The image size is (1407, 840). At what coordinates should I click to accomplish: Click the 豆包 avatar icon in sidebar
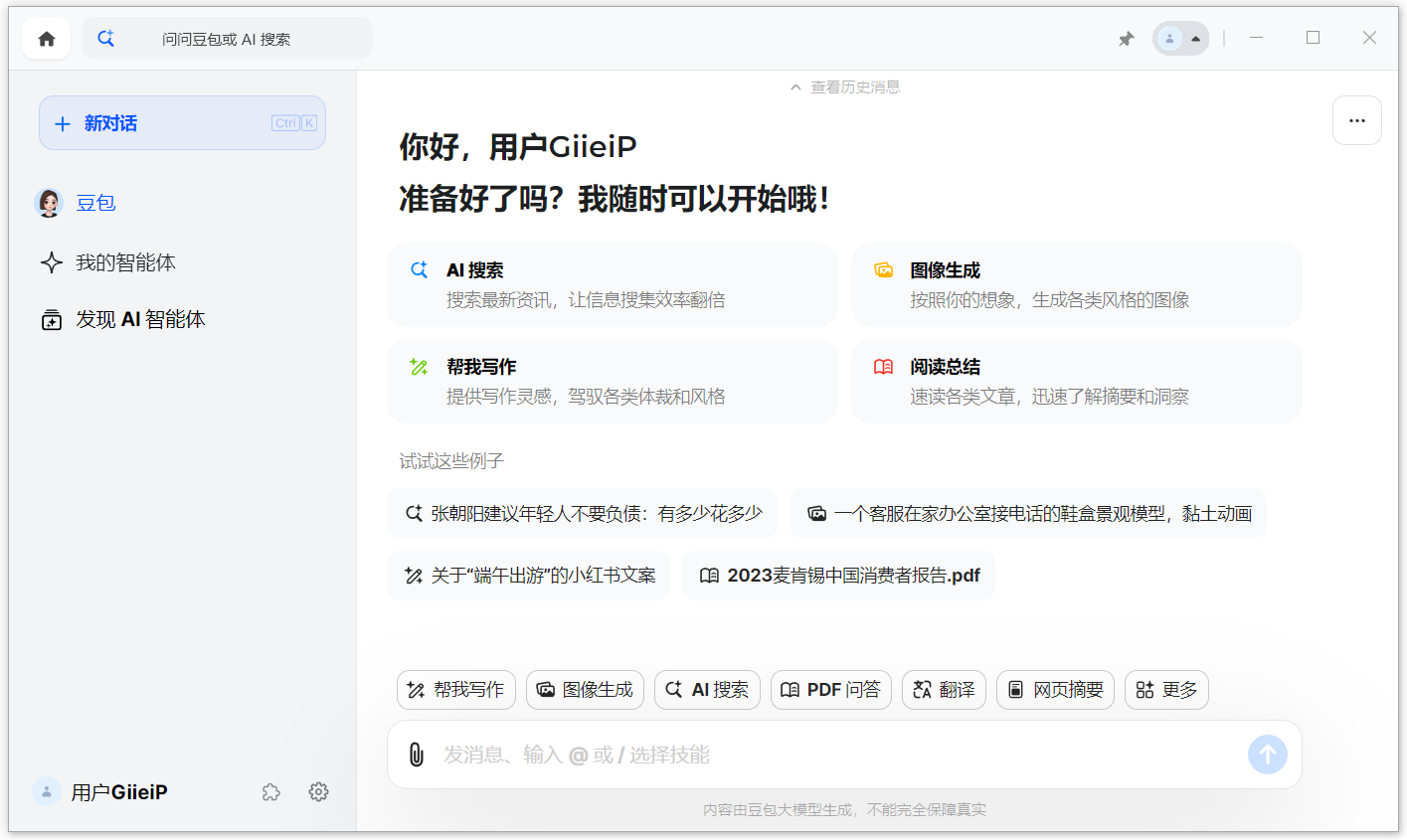49,203
